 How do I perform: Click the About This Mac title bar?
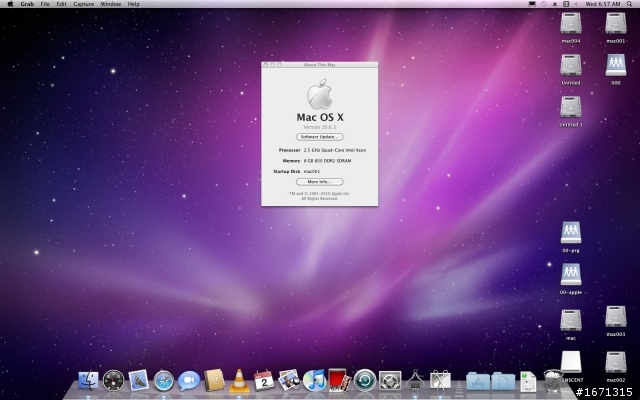pyautogui.click(x=320, y=64)
